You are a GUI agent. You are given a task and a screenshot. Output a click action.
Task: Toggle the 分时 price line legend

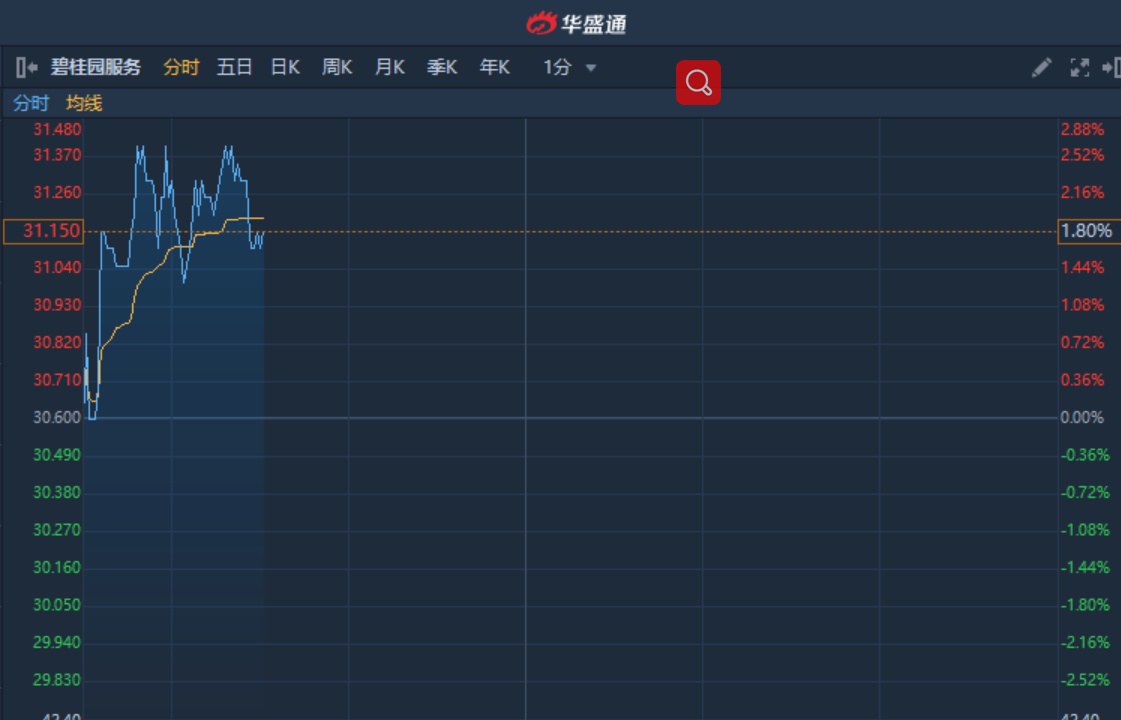coord(30,103)
